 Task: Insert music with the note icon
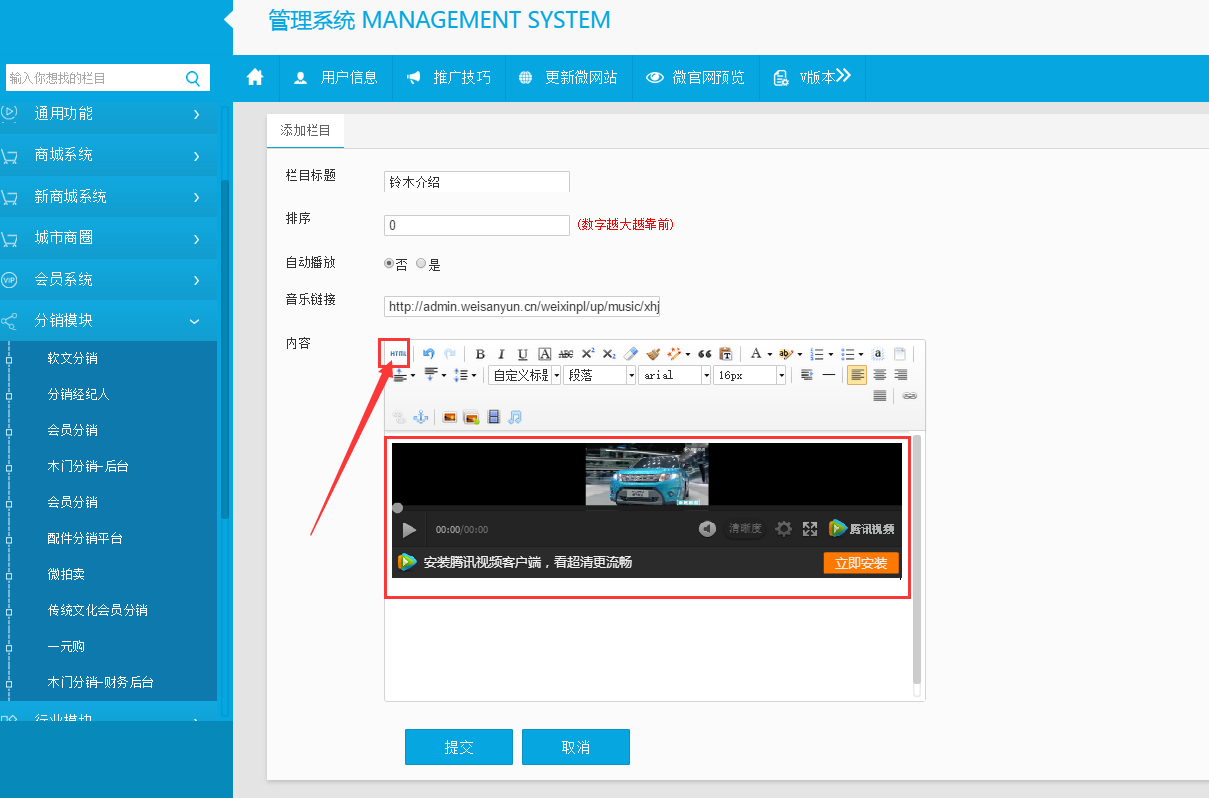(x=515, y=417)
